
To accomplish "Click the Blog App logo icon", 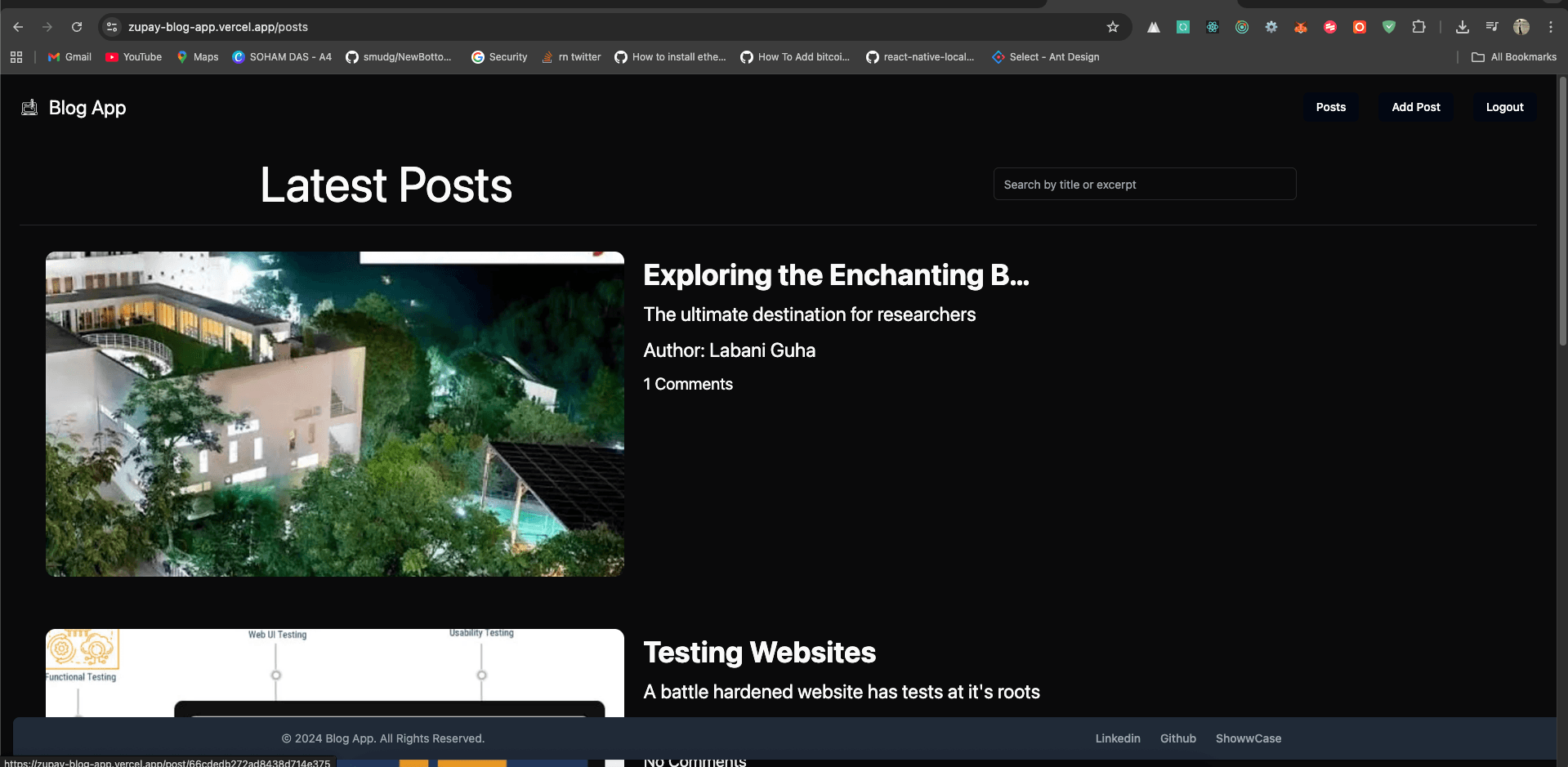I will tap(29, 108).
